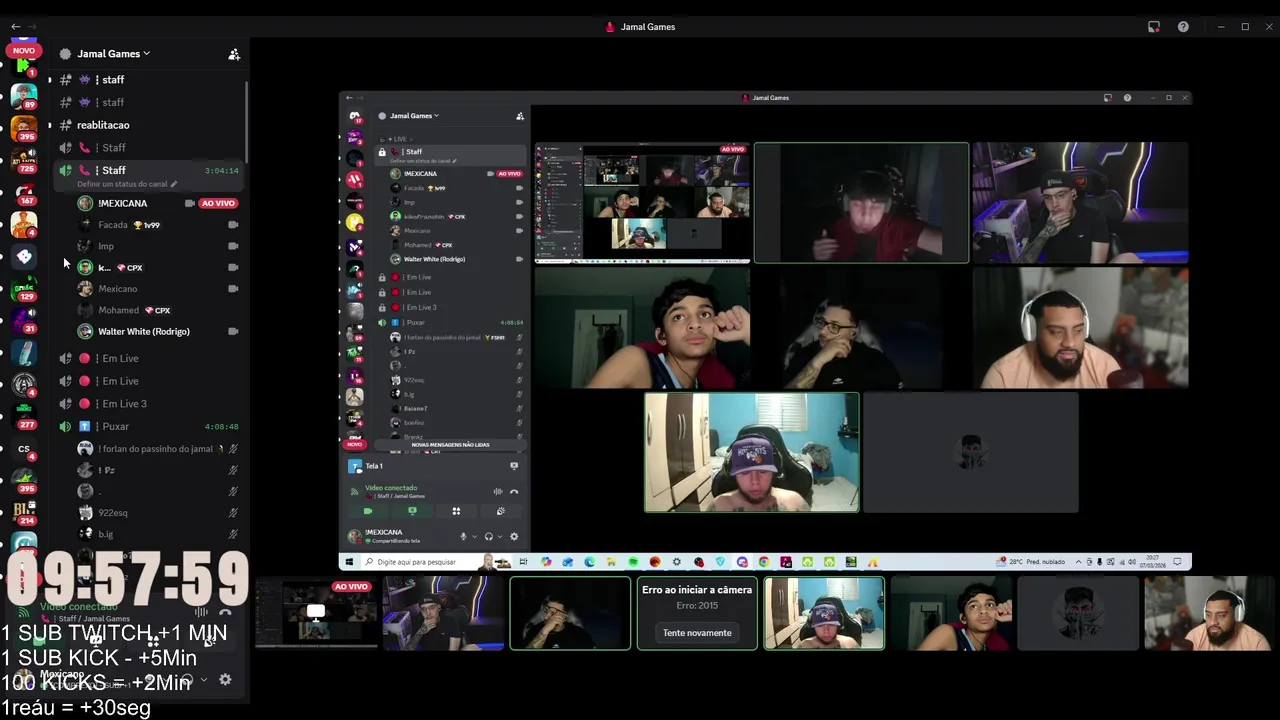Join the Em Live 3 voice channel
This screenshot has width=1280, height=720.
click(x=148, y=404)
